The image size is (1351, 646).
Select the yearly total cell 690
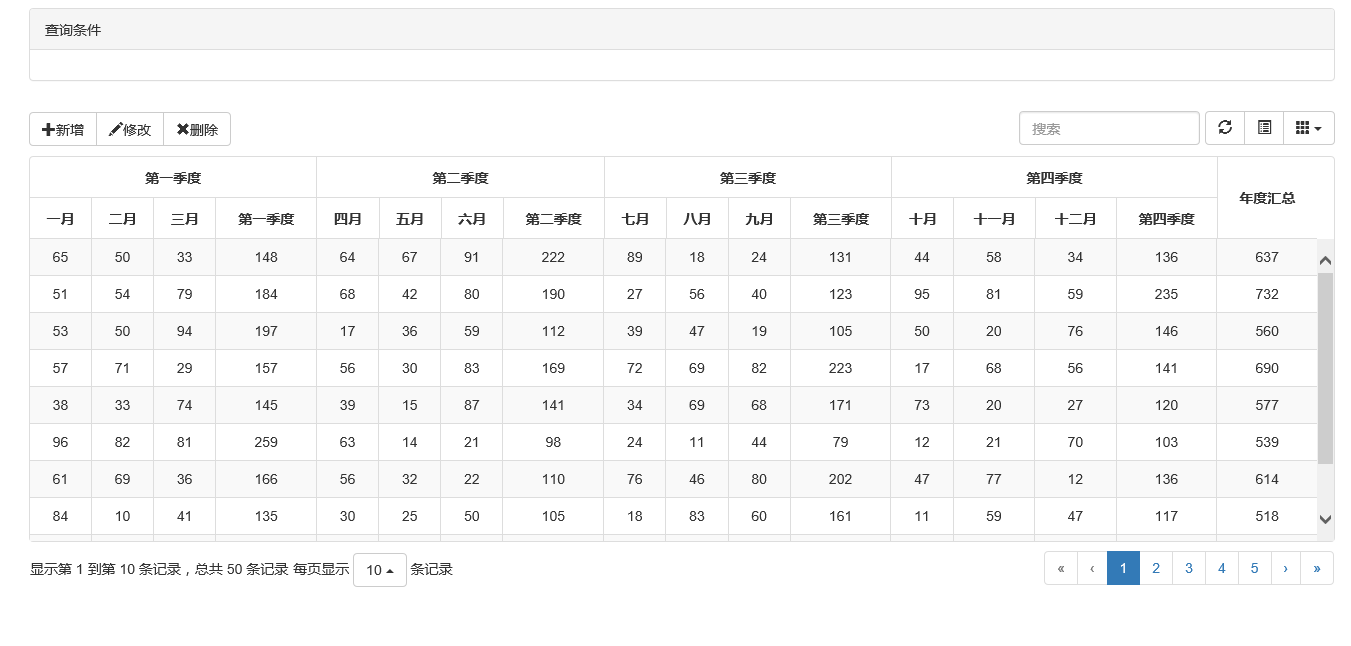pos(1267,368)
